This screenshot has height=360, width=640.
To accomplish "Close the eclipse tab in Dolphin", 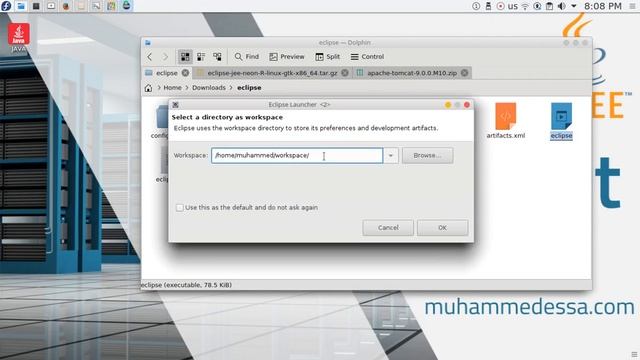I will coord(185,73).
